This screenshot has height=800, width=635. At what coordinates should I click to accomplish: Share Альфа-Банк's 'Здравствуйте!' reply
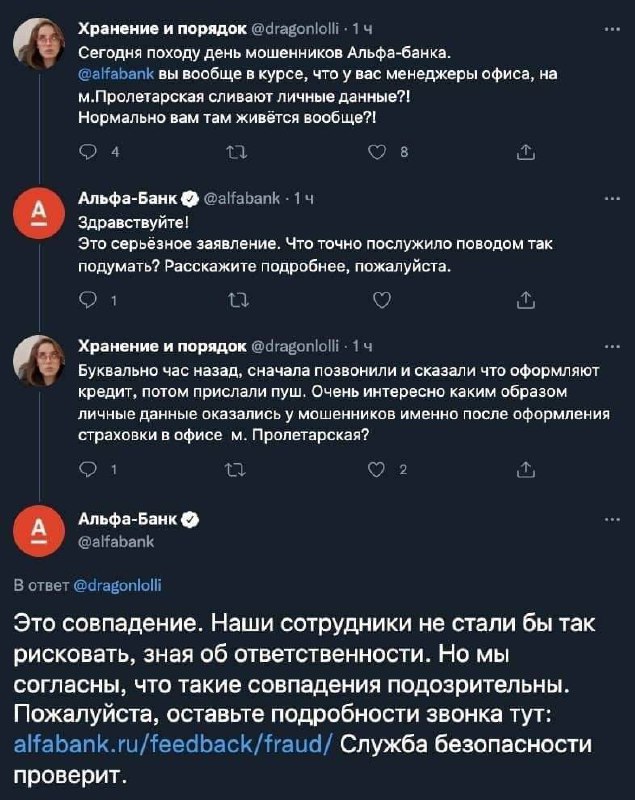[526, 301]
